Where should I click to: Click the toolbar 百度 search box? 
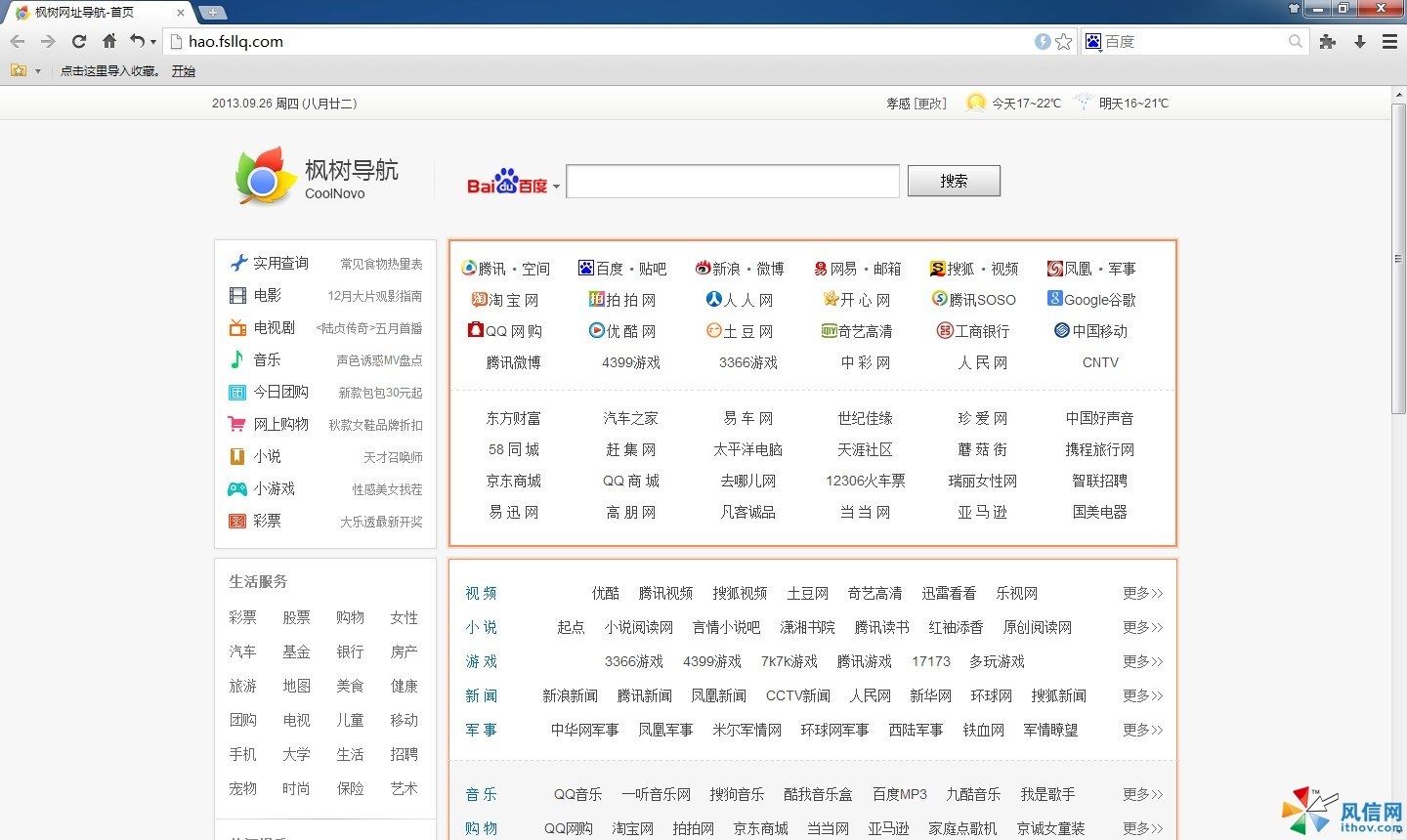coord(1194,42)
